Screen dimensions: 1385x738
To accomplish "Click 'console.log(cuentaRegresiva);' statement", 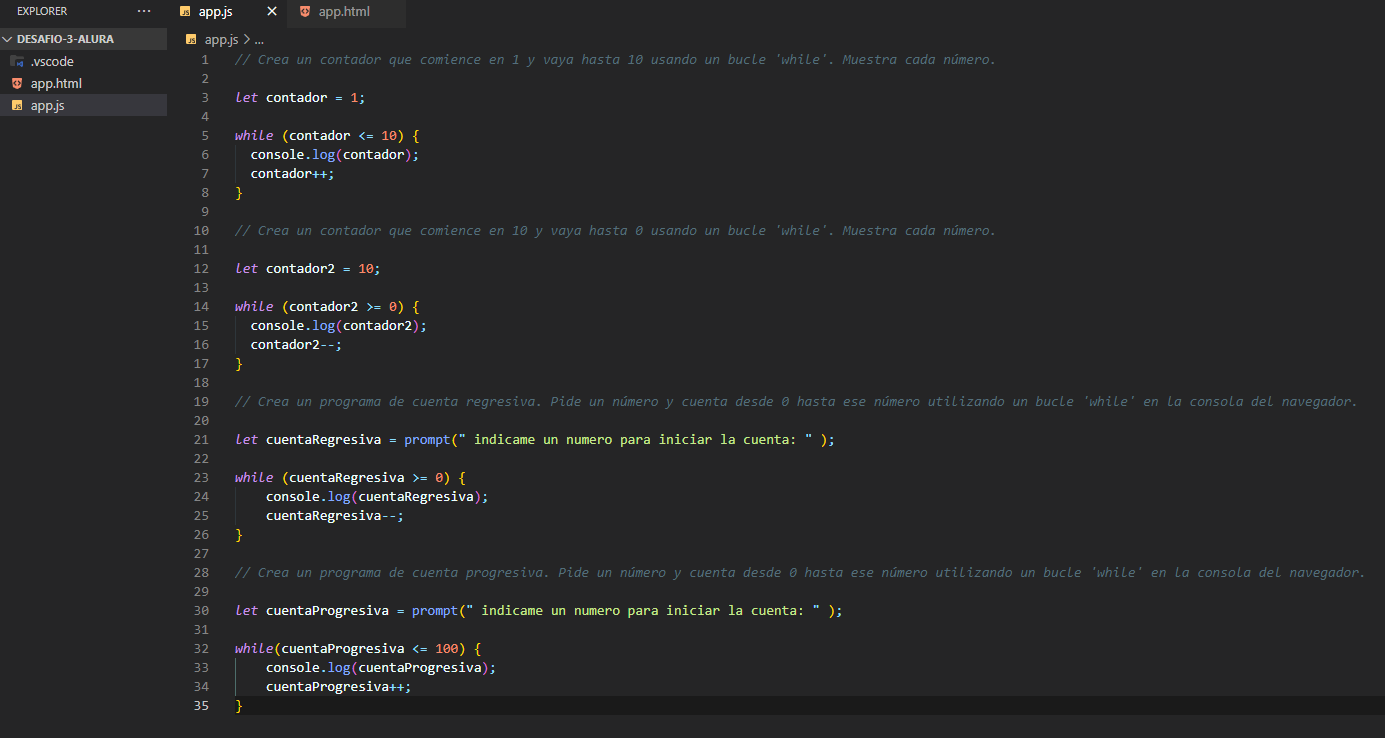I will 377,497.
